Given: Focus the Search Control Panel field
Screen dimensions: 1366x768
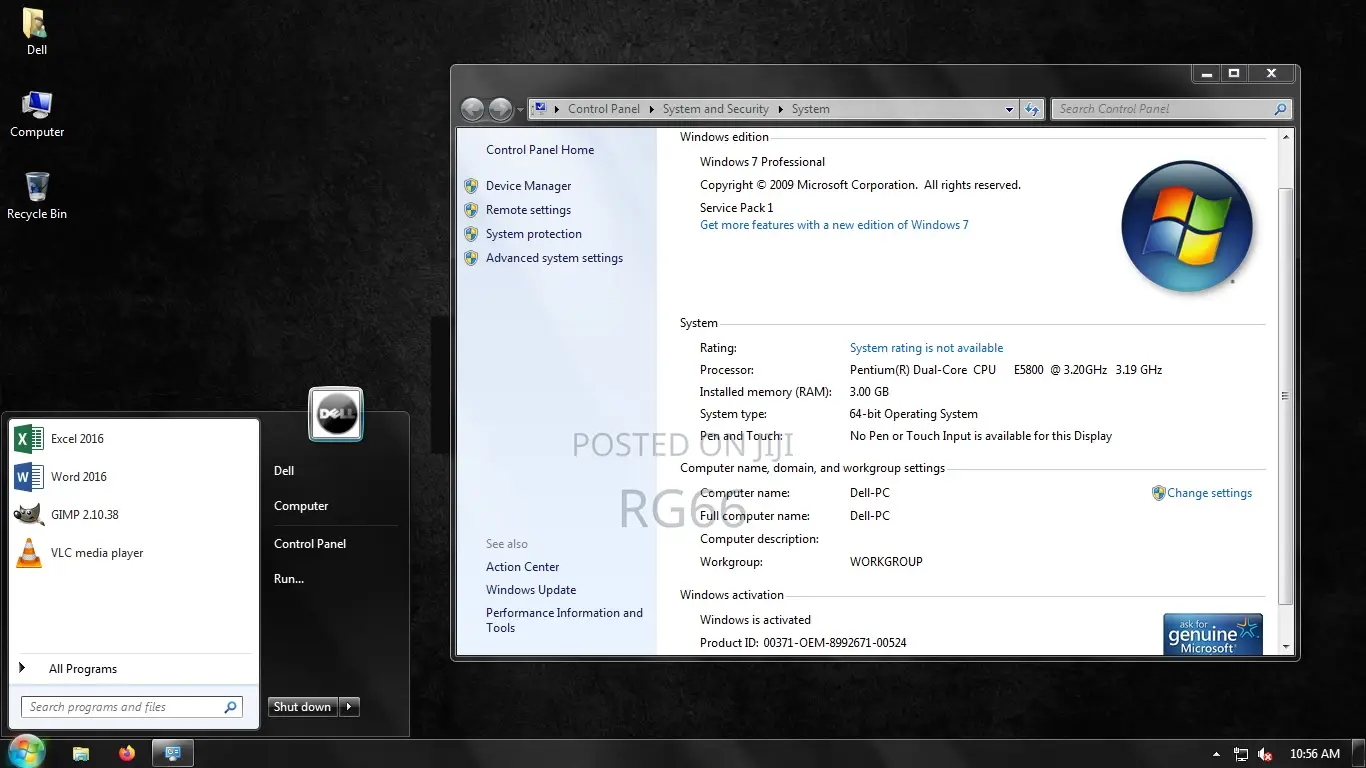Looking at the screenshot, I should coord(1172,109).
